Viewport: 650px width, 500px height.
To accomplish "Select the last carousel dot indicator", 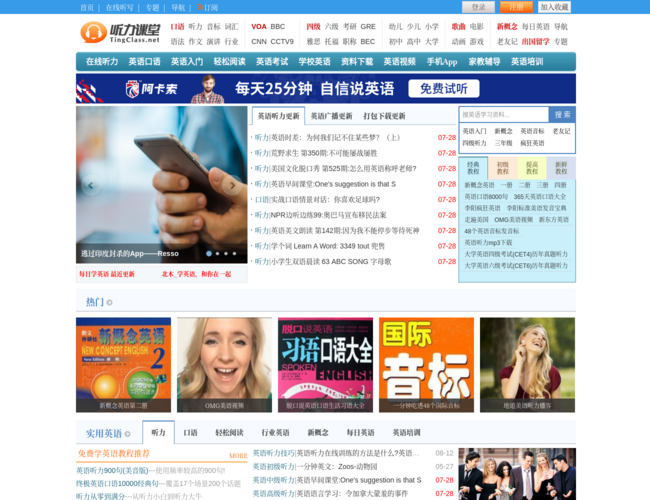I will 234,253.
